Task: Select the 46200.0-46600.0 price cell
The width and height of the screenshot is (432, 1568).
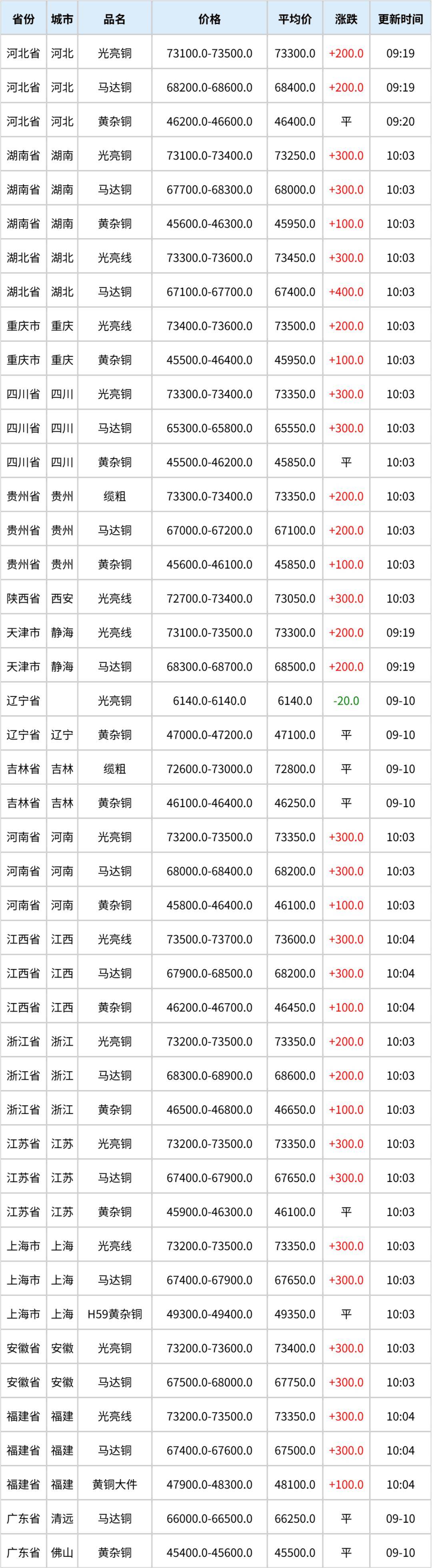Action: 209,121
